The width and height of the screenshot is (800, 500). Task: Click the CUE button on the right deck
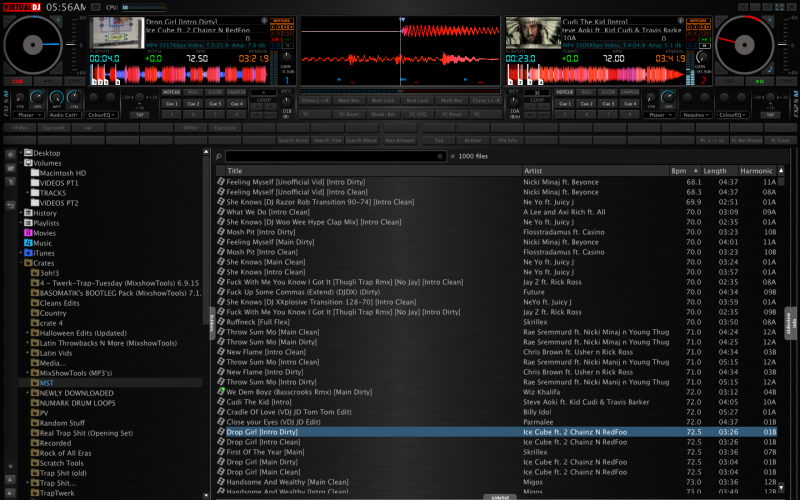729,81
